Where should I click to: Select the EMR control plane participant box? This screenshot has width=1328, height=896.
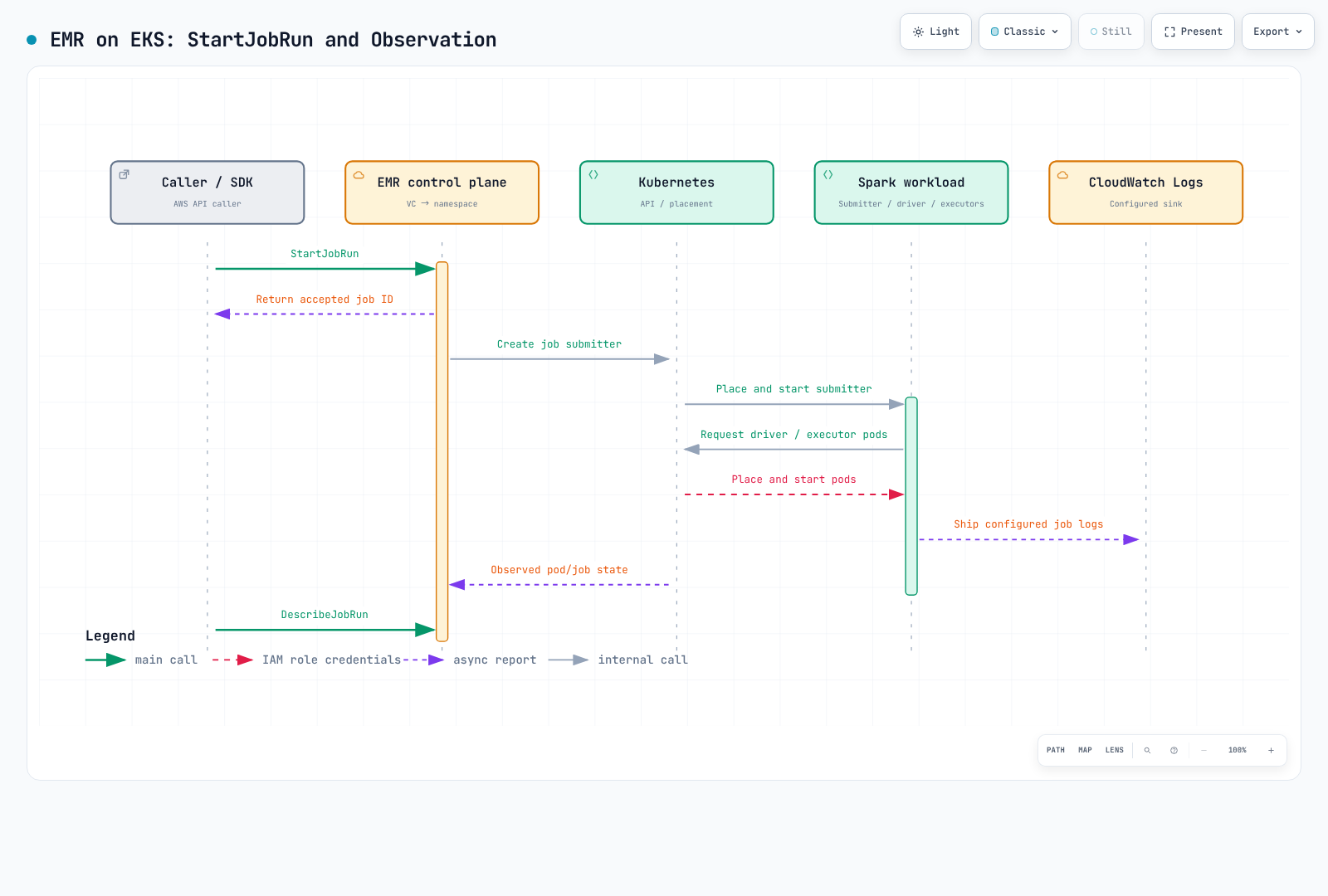click(442, 192)
